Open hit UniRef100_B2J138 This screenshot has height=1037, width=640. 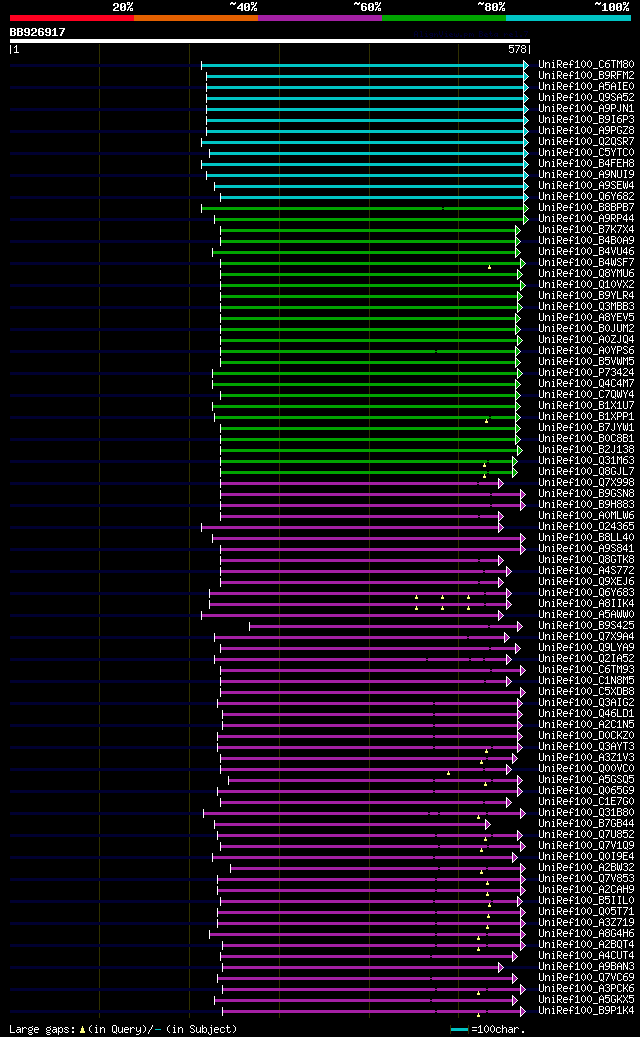coord(586,450)
